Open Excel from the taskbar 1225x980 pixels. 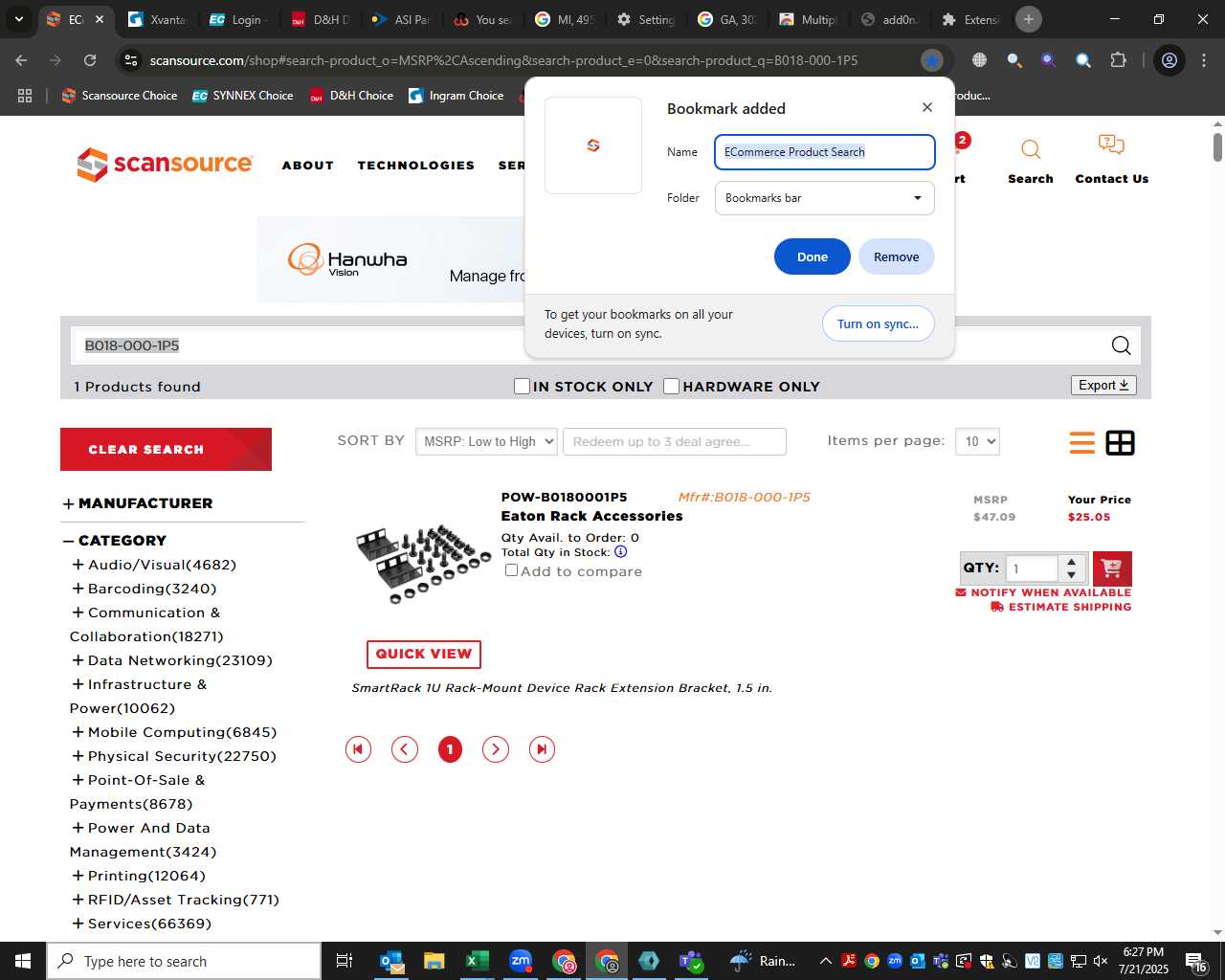477,961
